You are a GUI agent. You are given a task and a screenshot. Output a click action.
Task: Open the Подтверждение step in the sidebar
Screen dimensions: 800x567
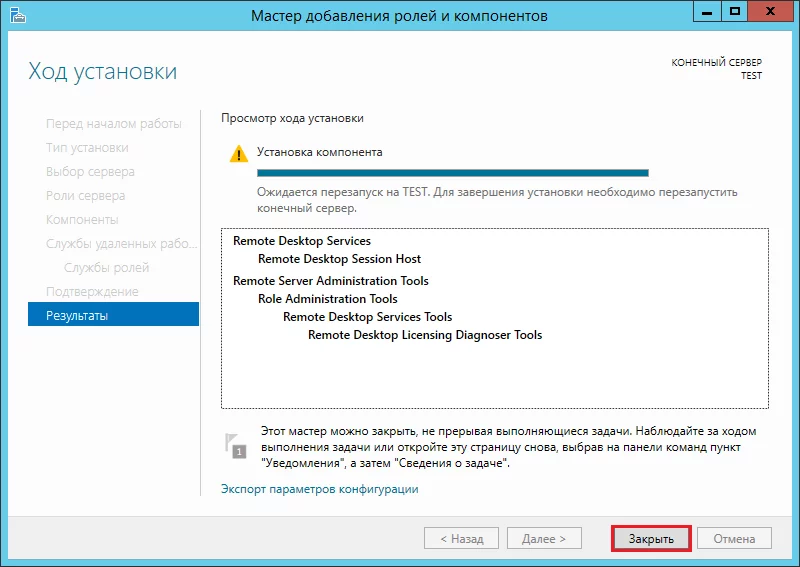point(92,291)
